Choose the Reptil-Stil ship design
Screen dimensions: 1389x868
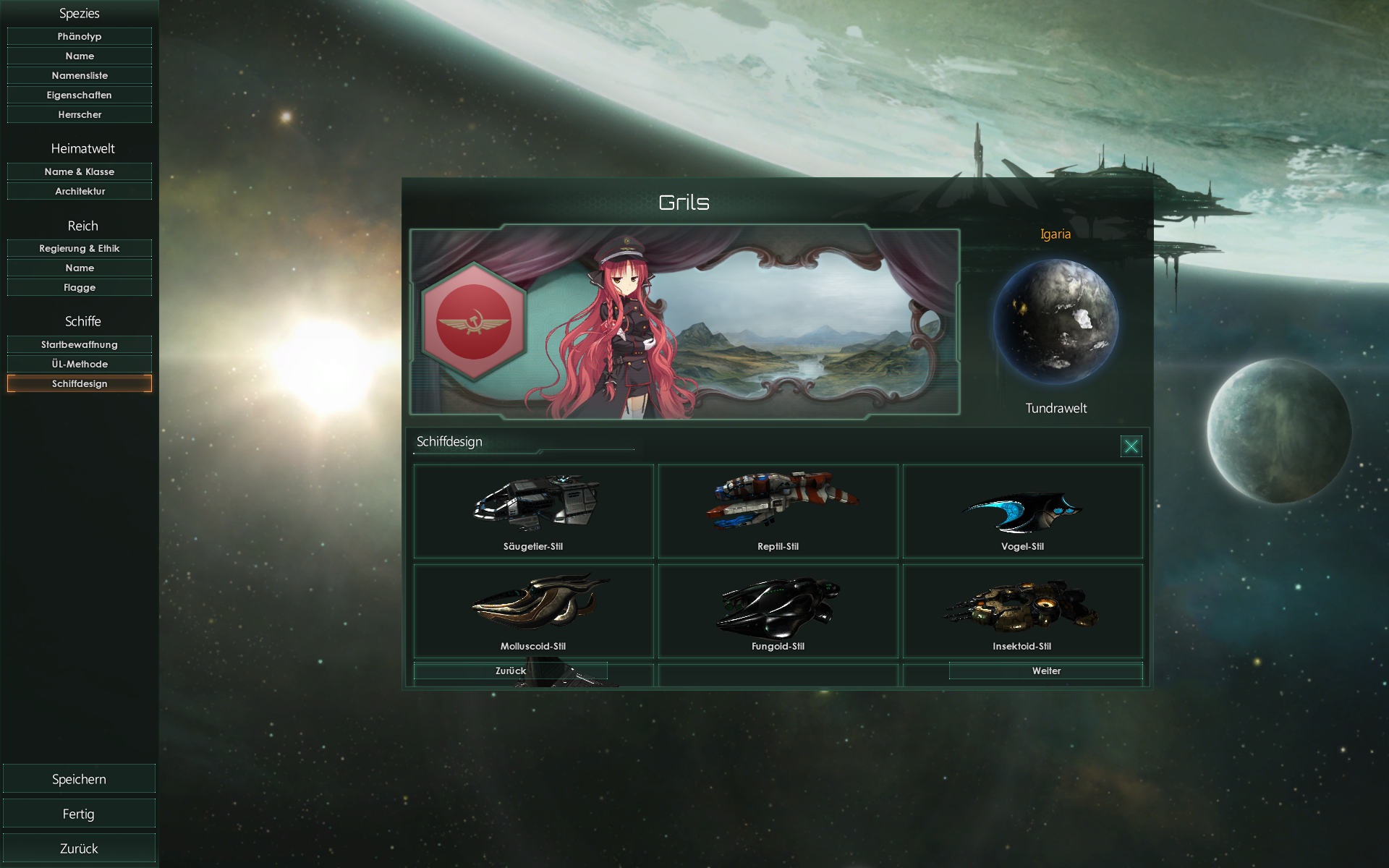tap(778, 511)
